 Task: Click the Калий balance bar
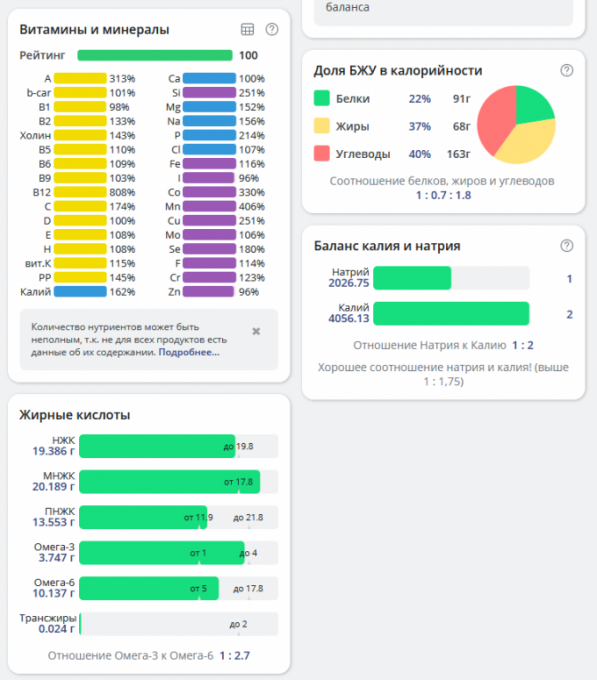click(451, 314)
